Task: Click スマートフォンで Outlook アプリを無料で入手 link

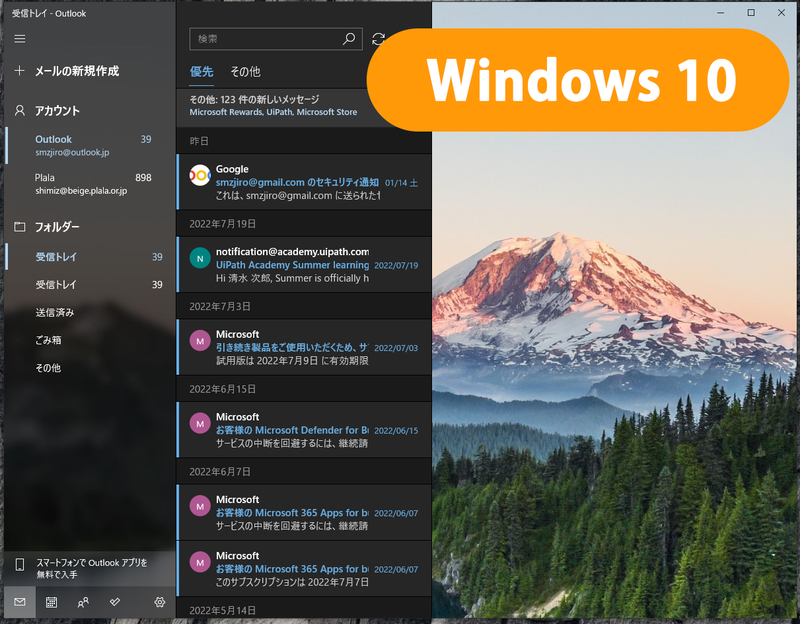Action: 91,568
